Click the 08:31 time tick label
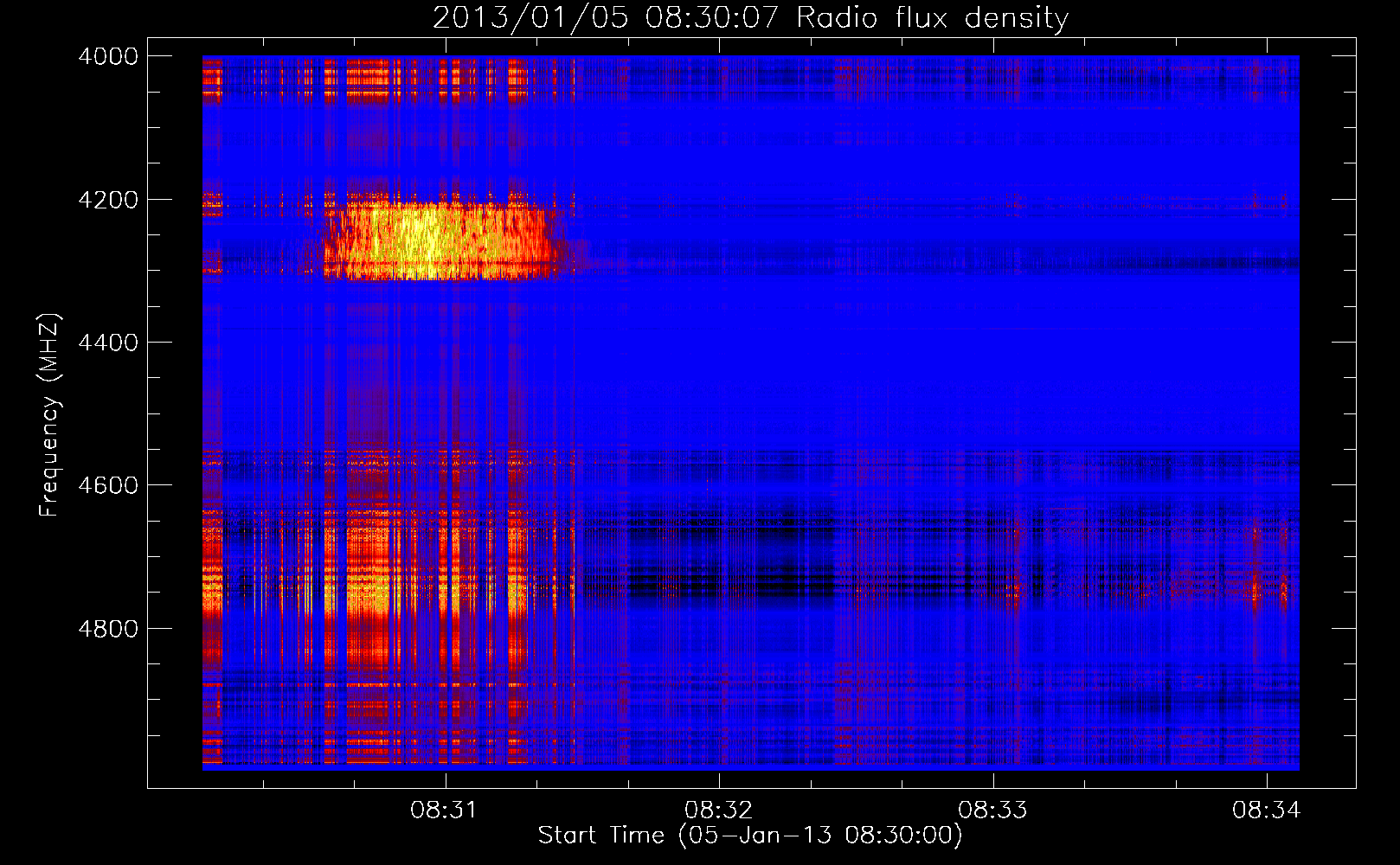 [x=444, y=811]
